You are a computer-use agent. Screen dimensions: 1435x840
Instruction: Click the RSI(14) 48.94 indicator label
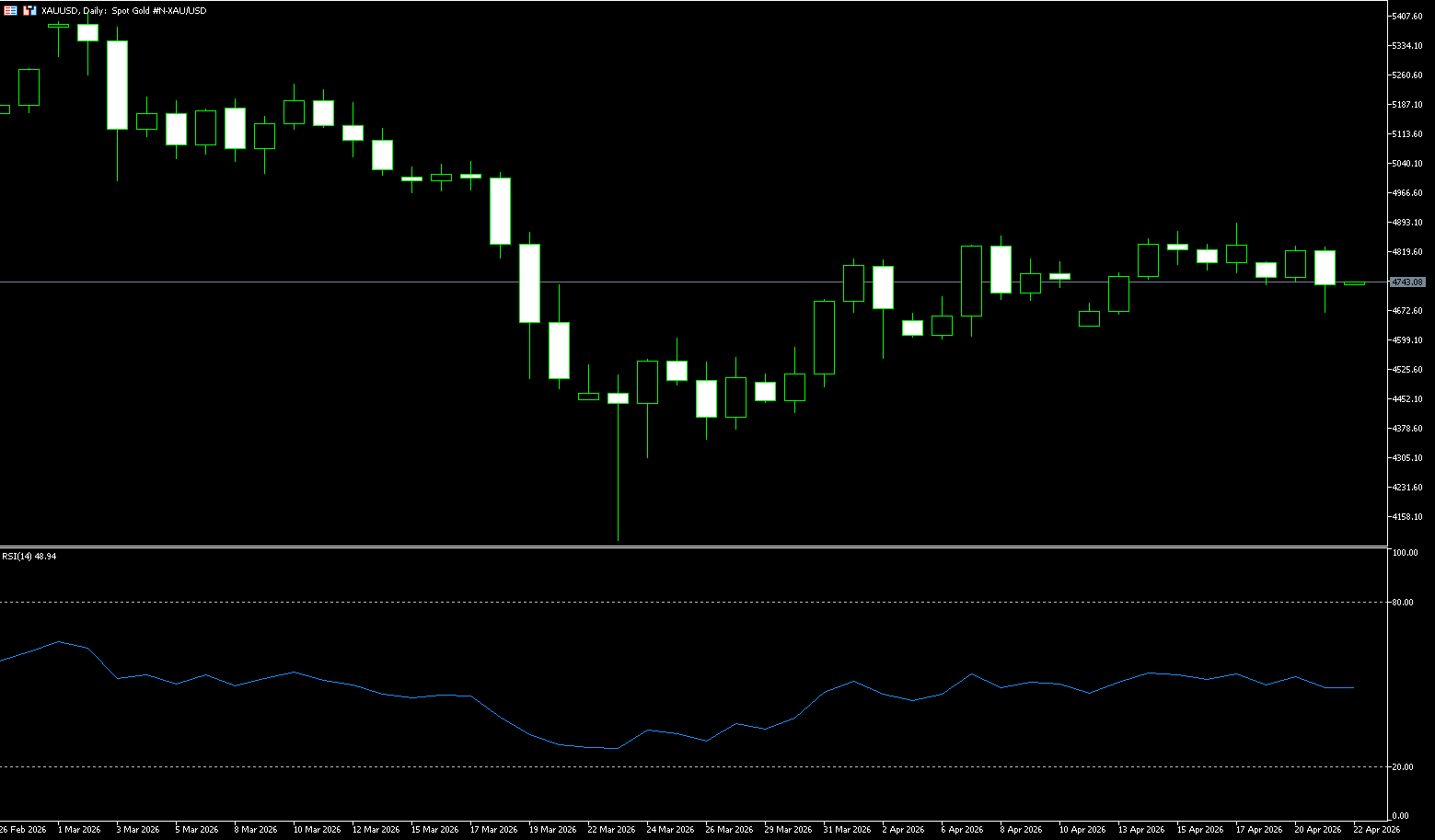click(x=29, y=557)
